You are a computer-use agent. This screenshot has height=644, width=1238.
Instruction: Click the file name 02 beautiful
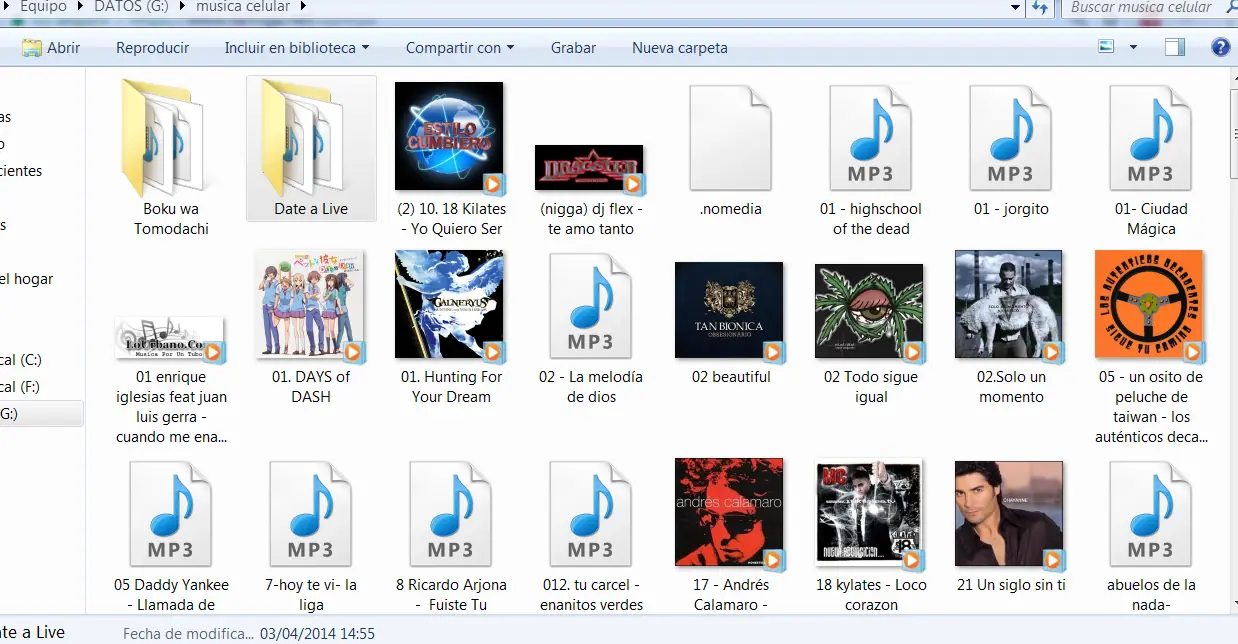731,377
